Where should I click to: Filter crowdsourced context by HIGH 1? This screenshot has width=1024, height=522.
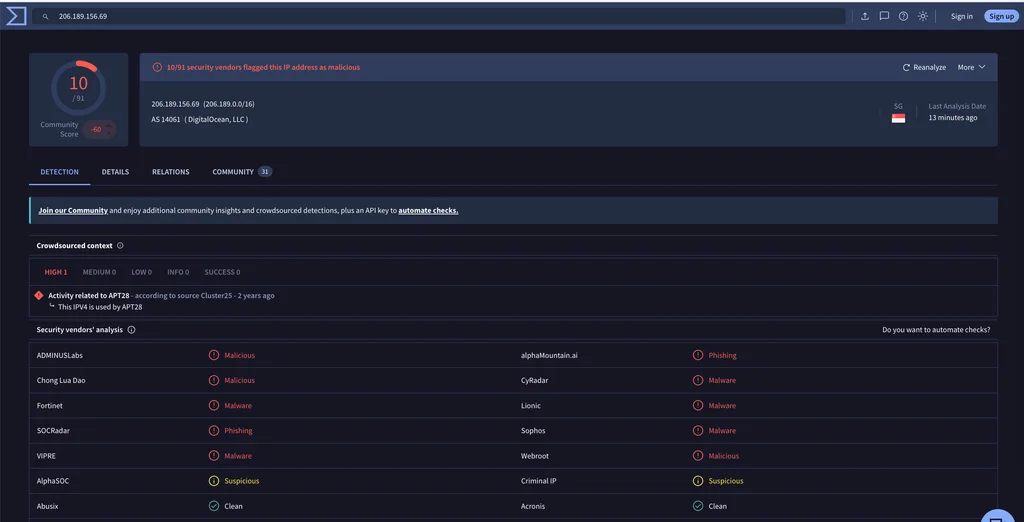click(56, 272)
